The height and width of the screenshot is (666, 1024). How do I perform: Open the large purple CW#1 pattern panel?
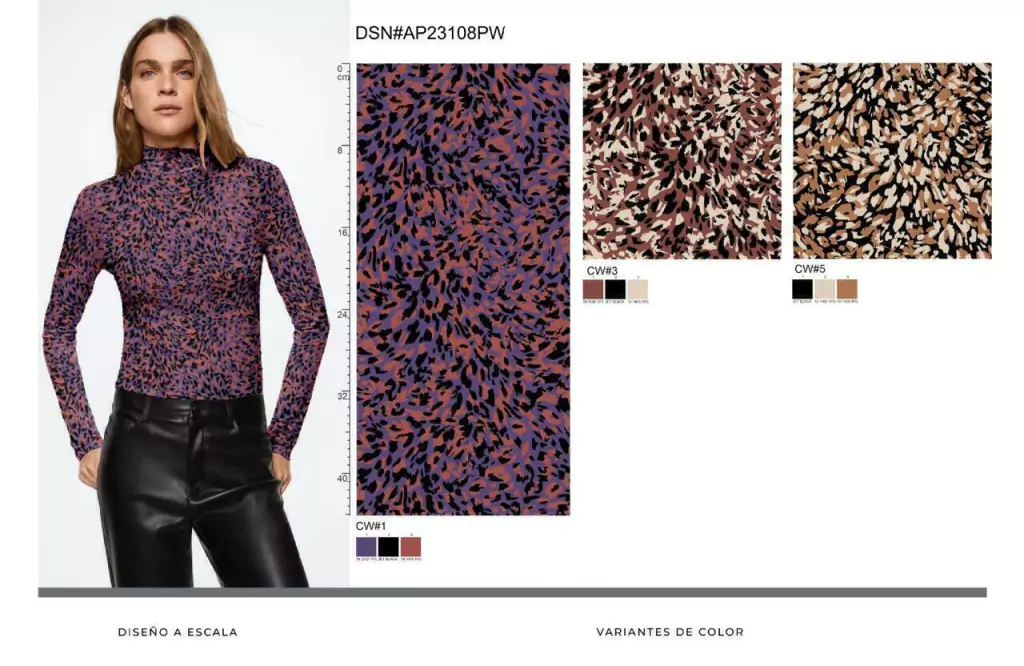463,289
